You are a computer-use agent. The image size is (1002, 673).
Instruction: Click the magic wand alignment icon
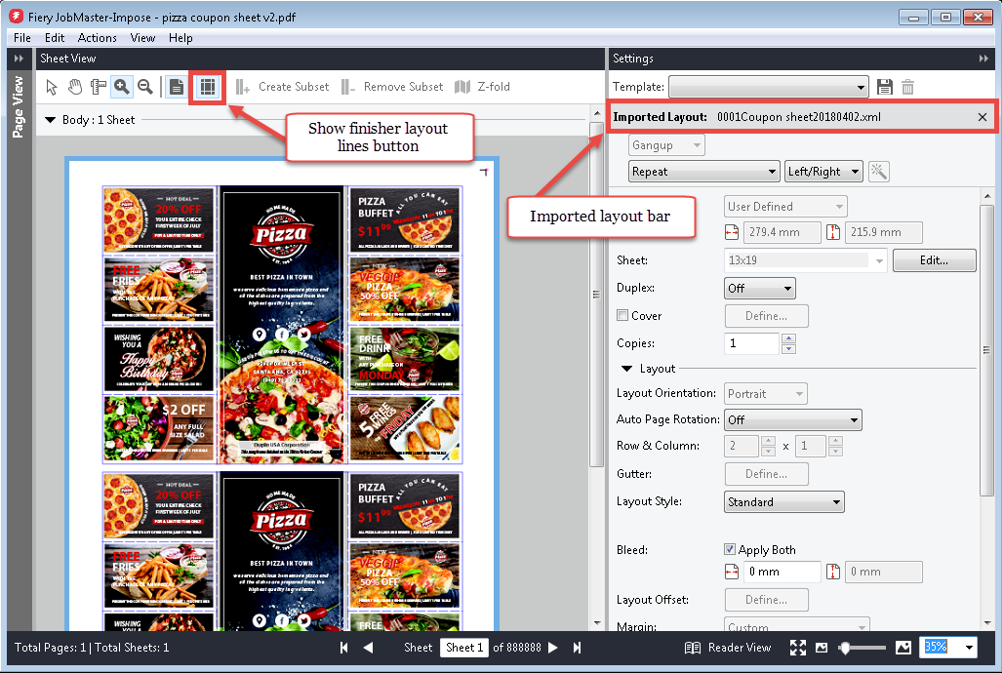tap(879, 171)
